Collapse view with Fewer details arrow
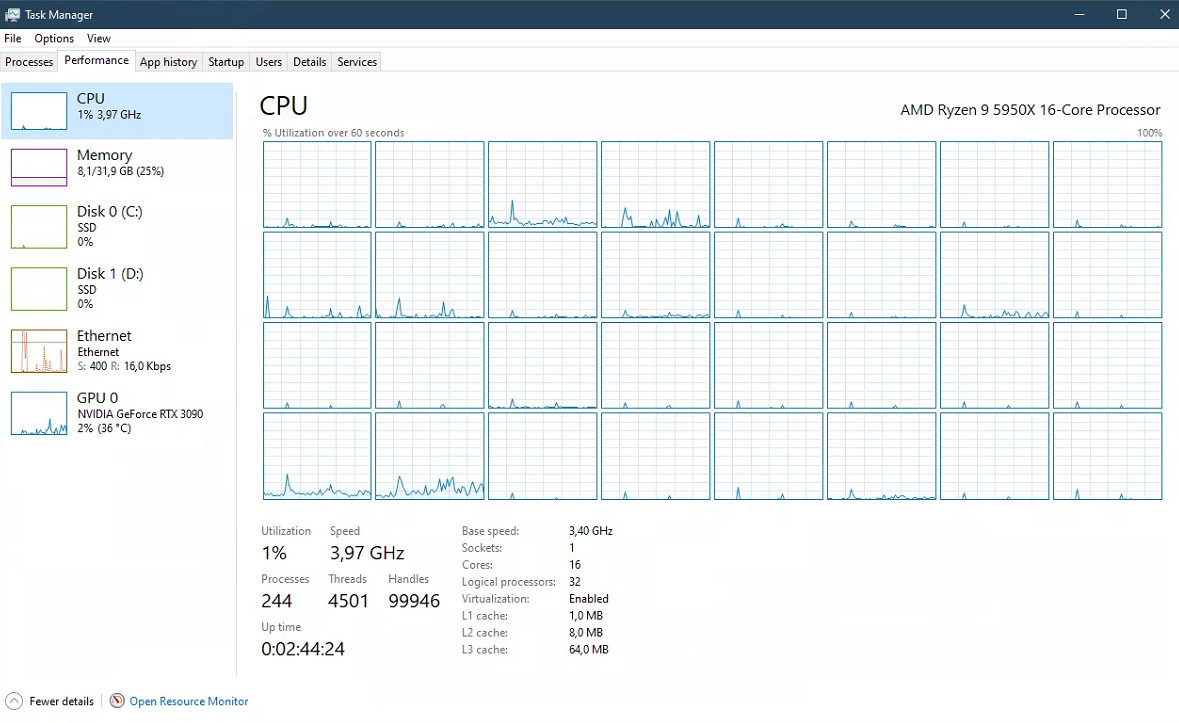1179x723 pixels. 14,701
